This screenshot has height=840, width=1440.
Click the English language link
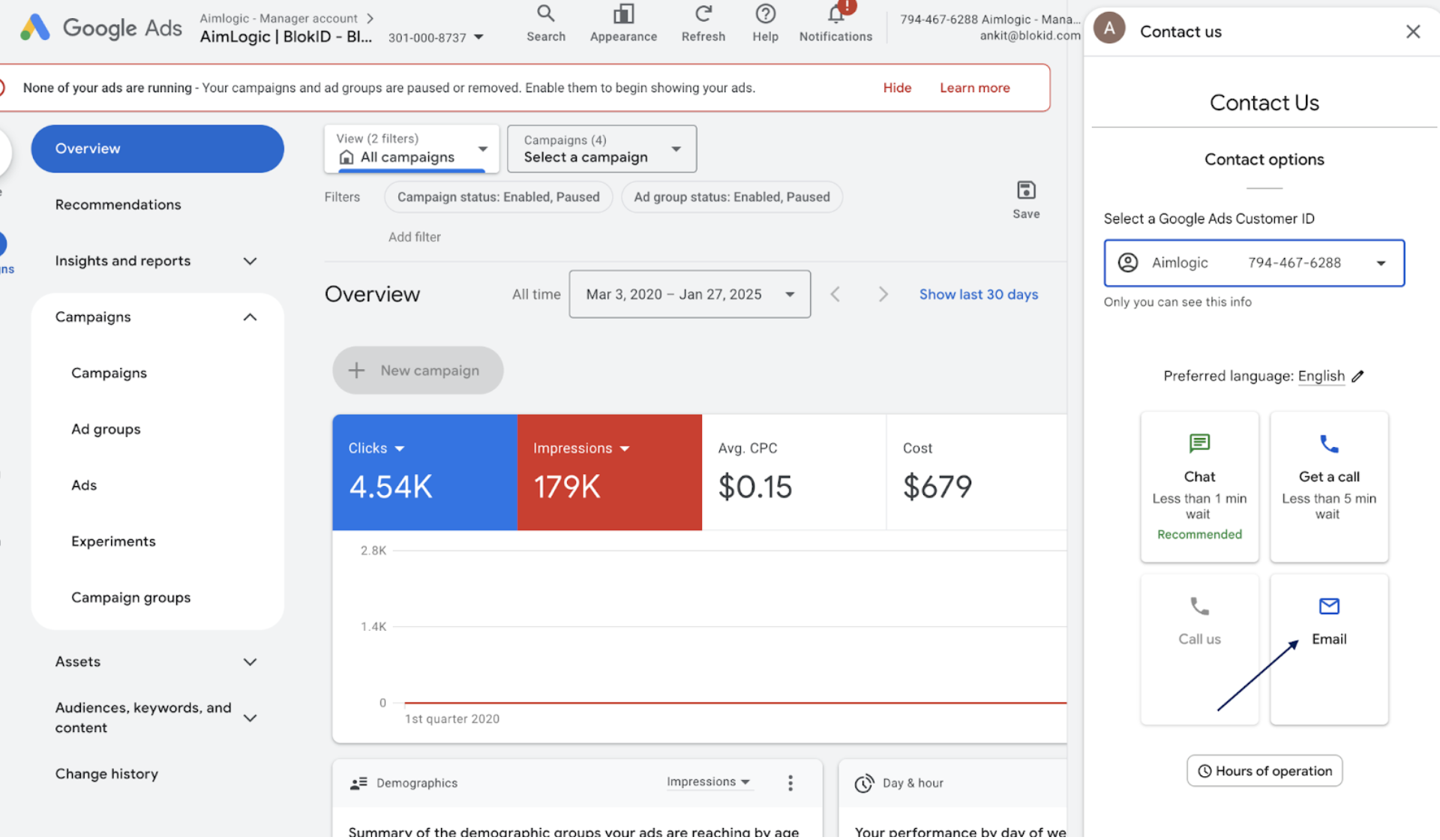coord(1321,376)
